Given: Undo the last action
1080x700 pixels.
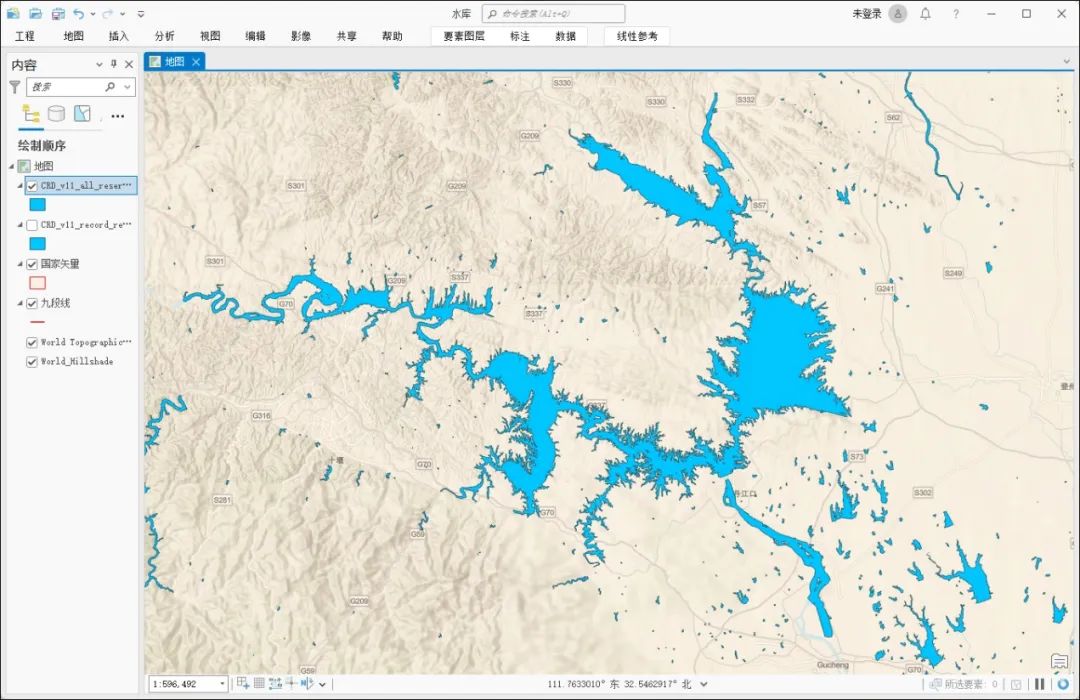Looking at the screenshot, I should click(79, 13).
